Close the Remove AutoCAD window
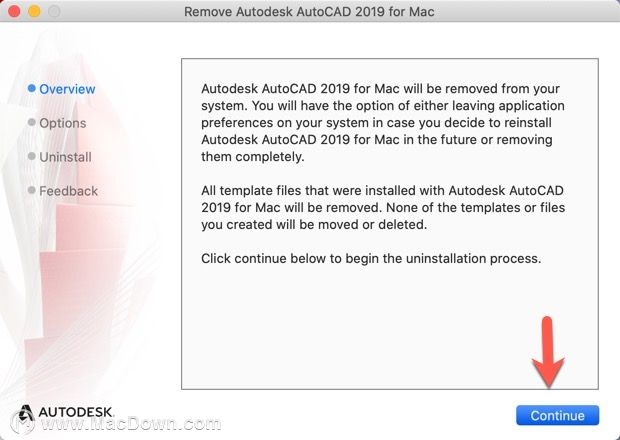 click(14, 11)
